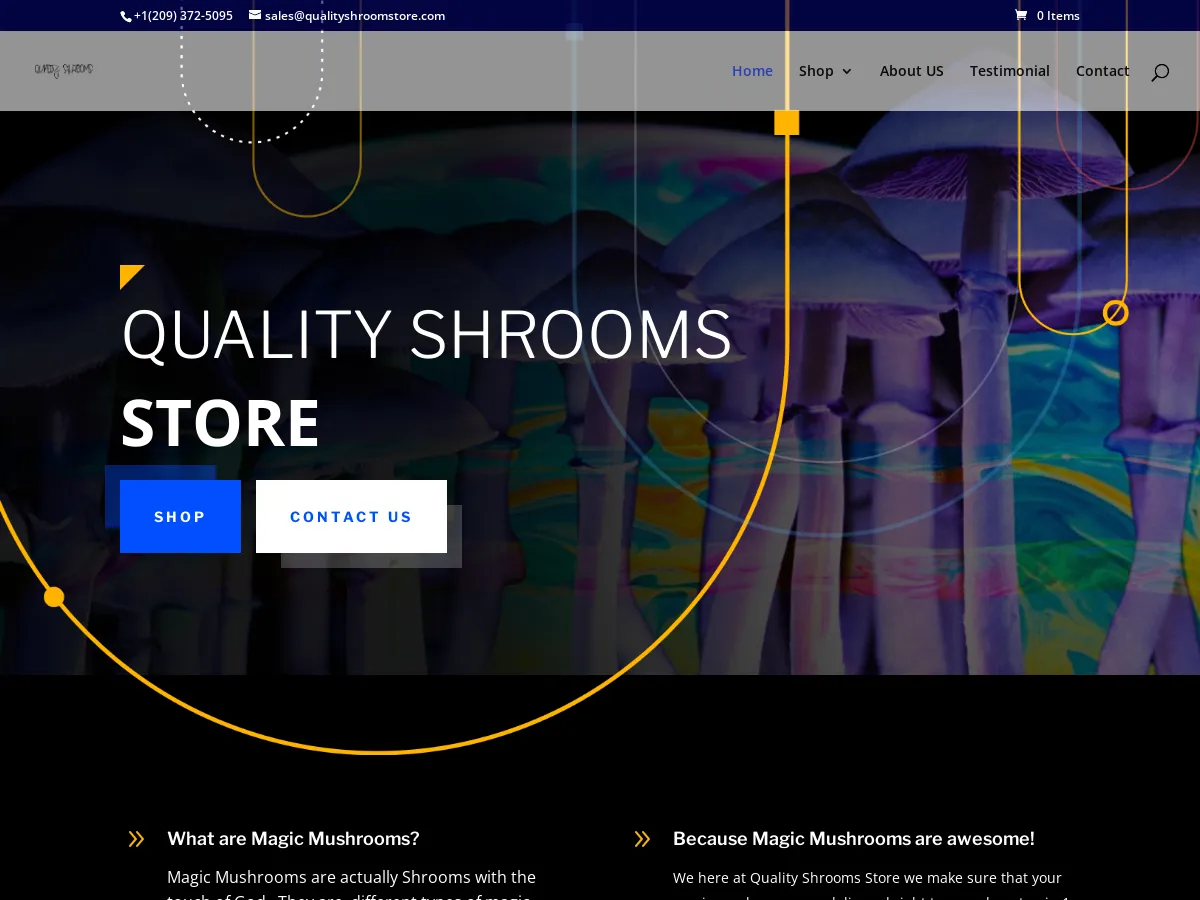Open the sales@qualityshroomstore.com email link
Image resolution: width=1200 pixels, height=900 pixels.
tap(355, 15)
